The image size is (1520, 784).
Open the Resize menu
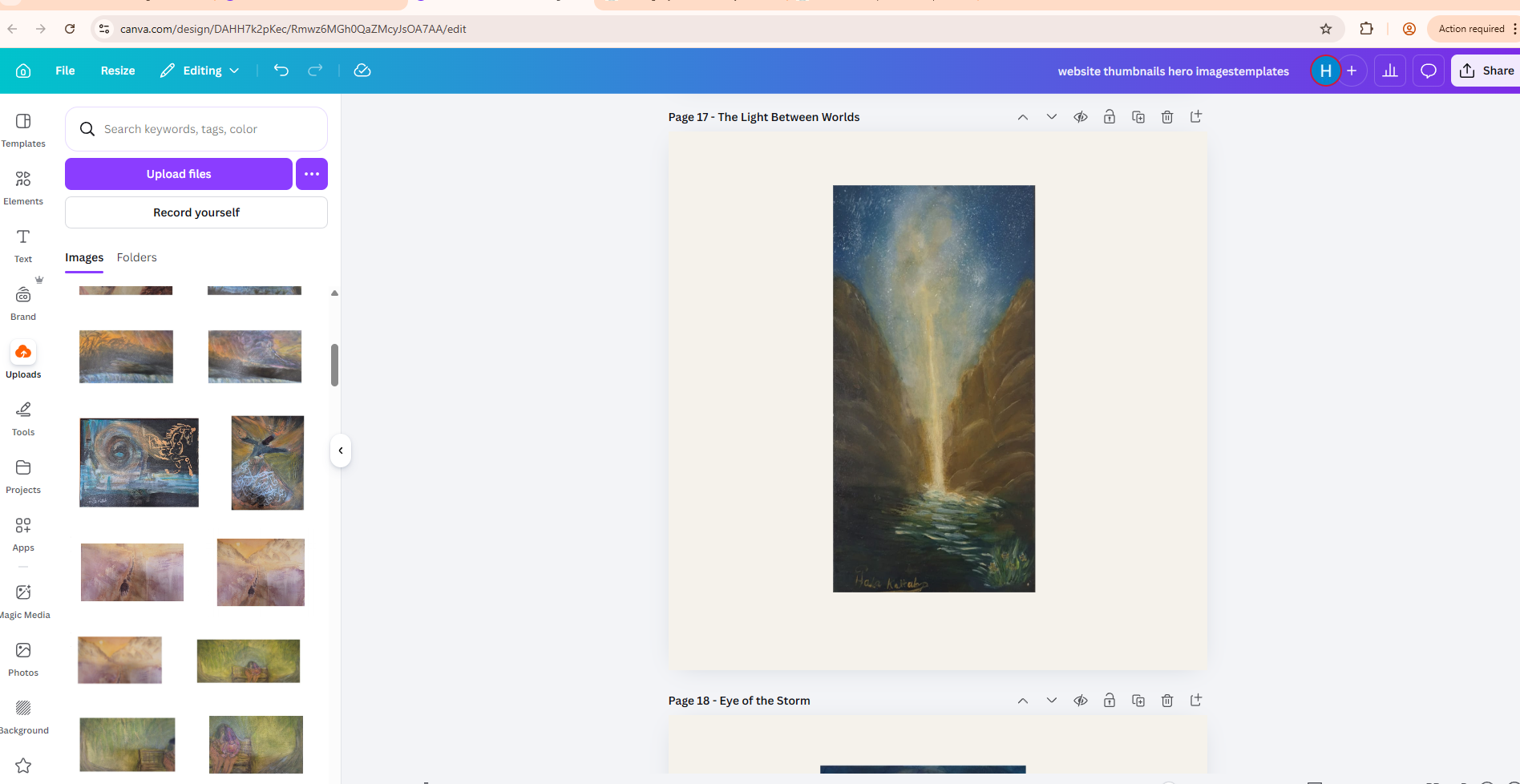point(118,71)
